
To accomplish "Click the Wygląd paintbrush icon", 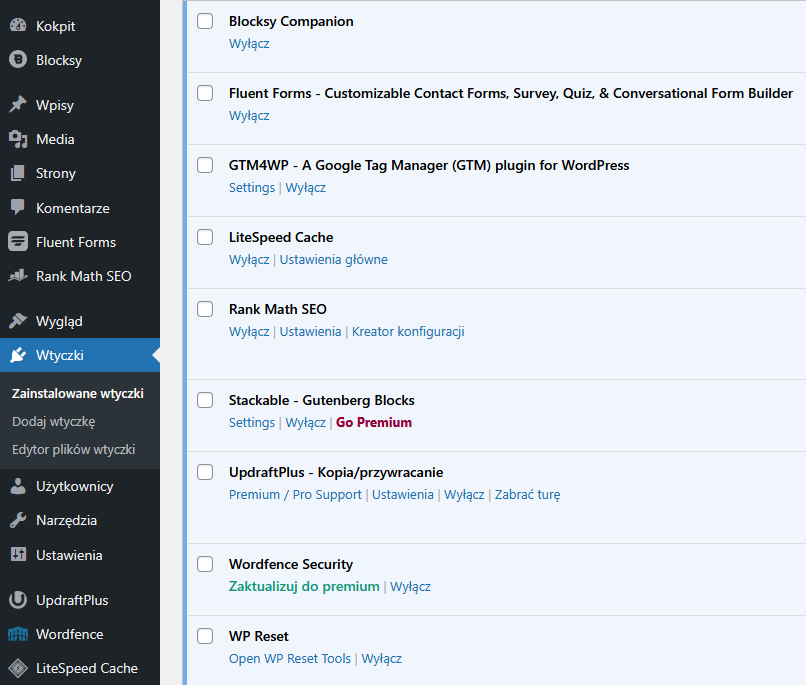I will click(18, 321).
